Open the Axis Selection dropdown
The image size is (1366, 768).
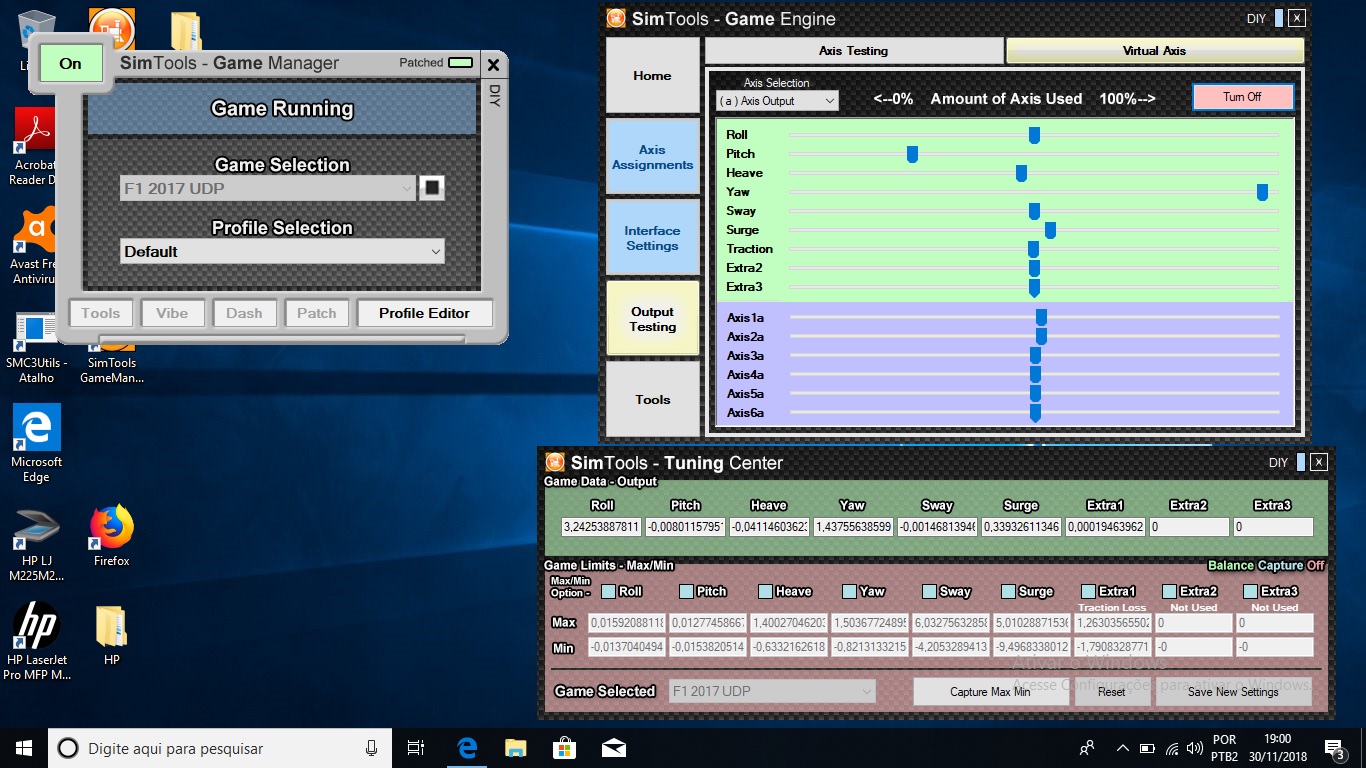[x=777, y=101]
